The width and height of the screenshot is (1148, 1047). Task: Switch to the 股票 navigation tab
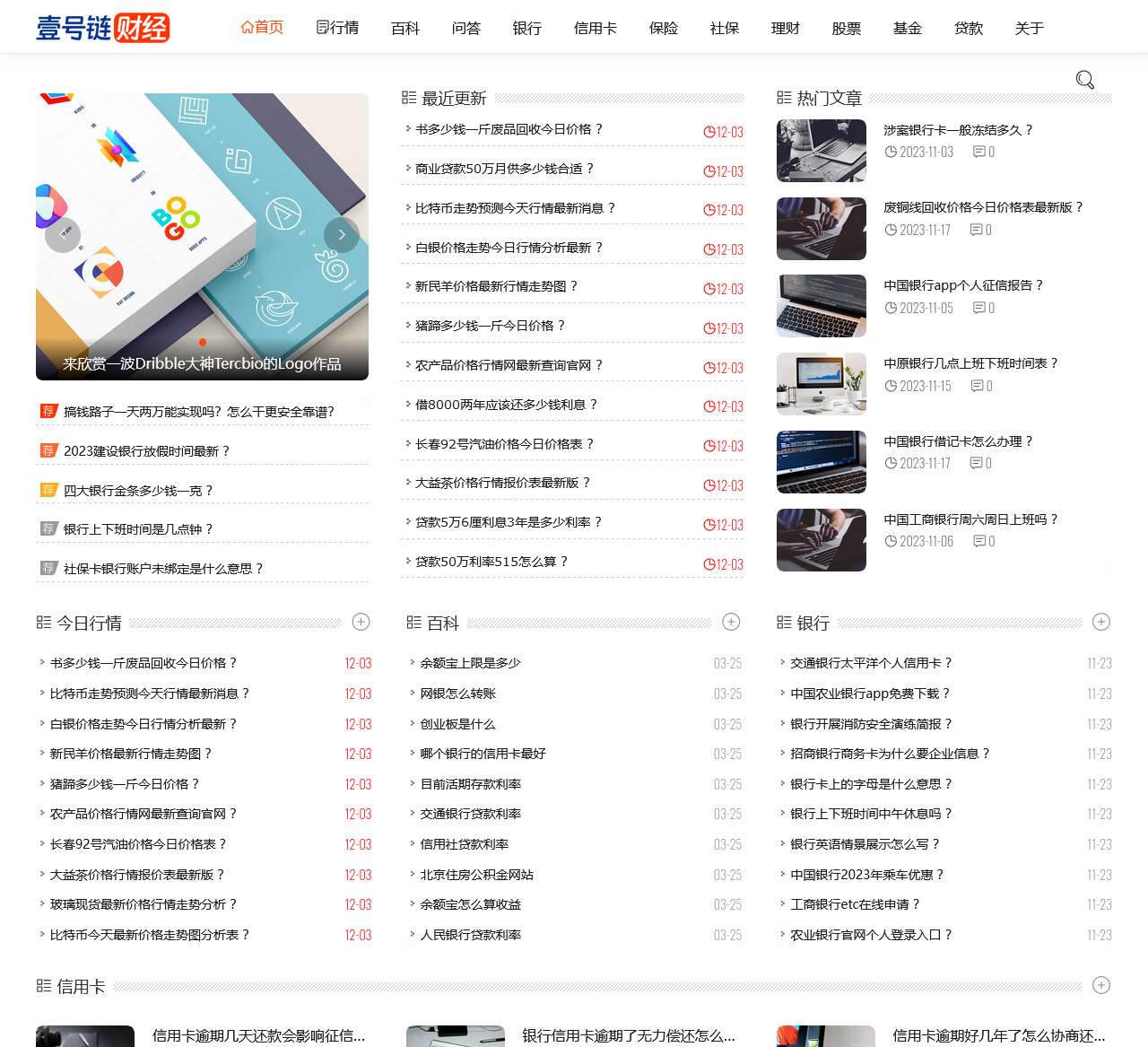846,28
